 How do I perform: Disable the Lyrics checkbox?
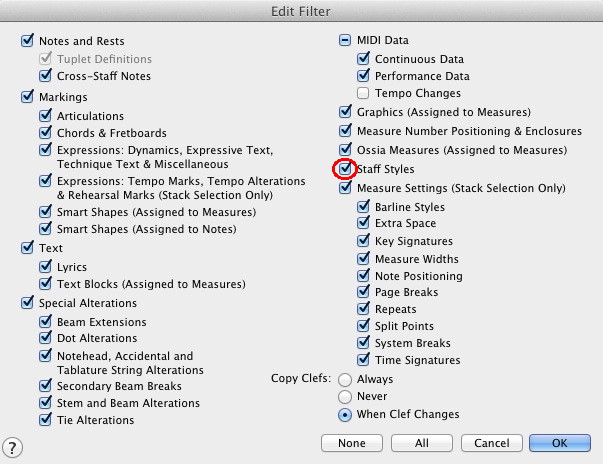[x=45, y=267]
